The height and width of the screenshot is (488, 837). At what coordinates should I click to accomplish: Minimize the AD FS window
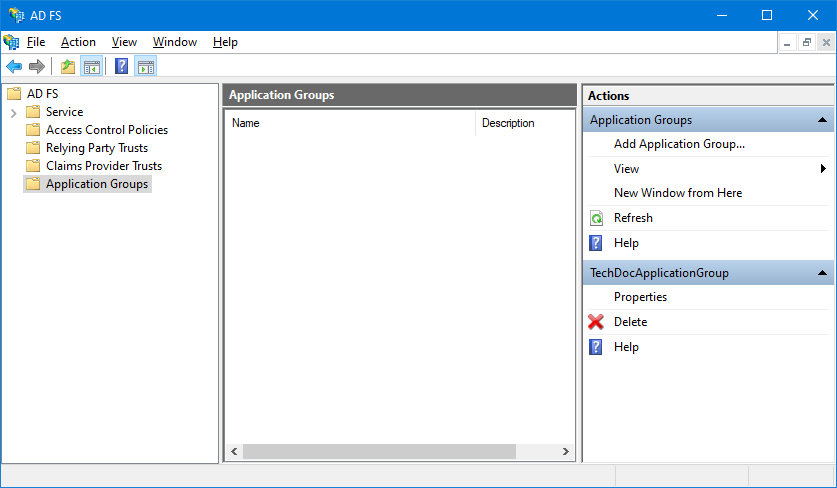(x=722, y=15)
